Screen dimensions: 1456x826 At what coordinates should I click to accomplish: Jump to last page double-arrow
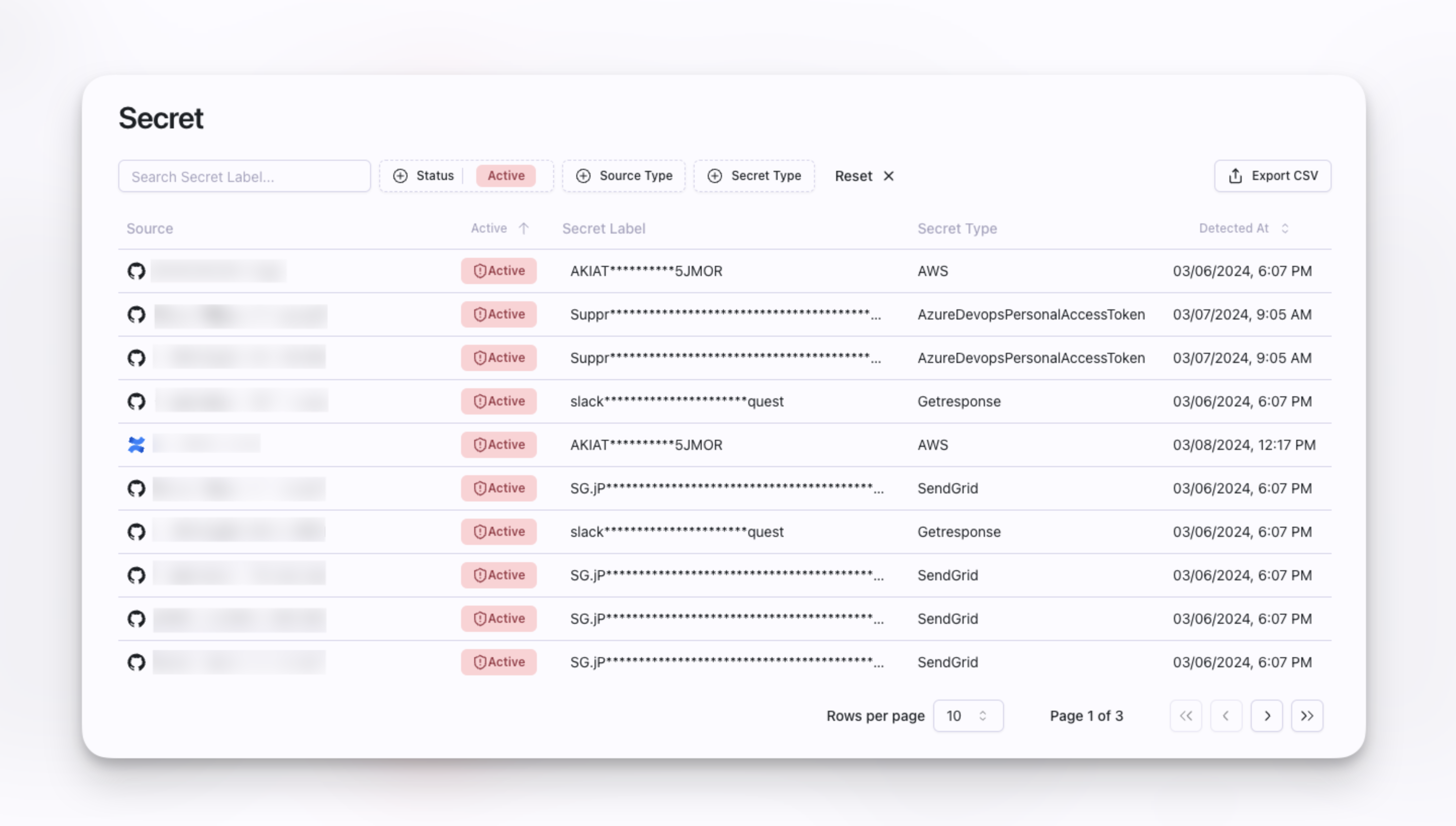(x=1307, y=716)
